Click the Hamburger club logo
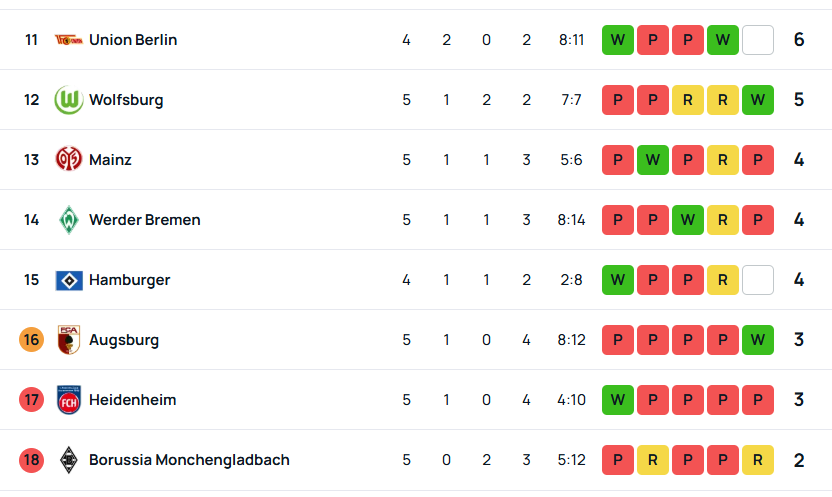 [69, 280]
